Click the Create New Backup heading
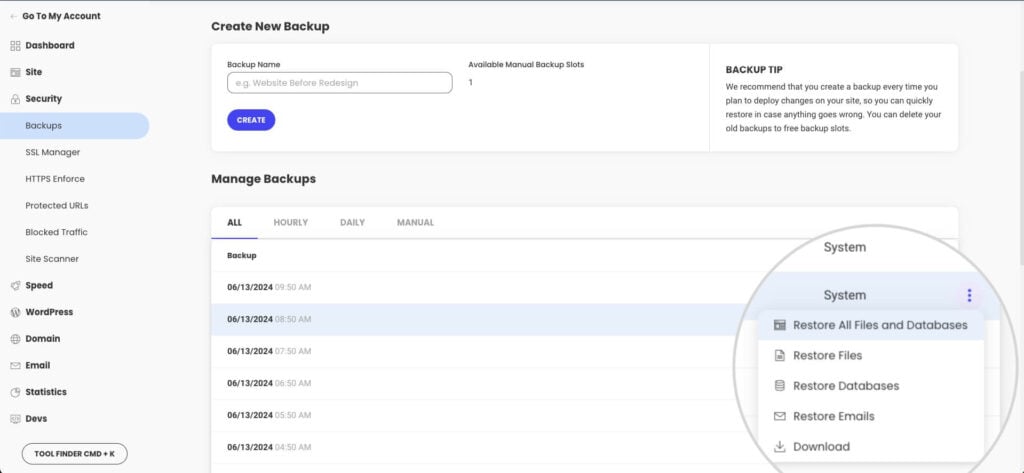The height and width of the screenshot is (473, 1024). [x=270, y=27]
